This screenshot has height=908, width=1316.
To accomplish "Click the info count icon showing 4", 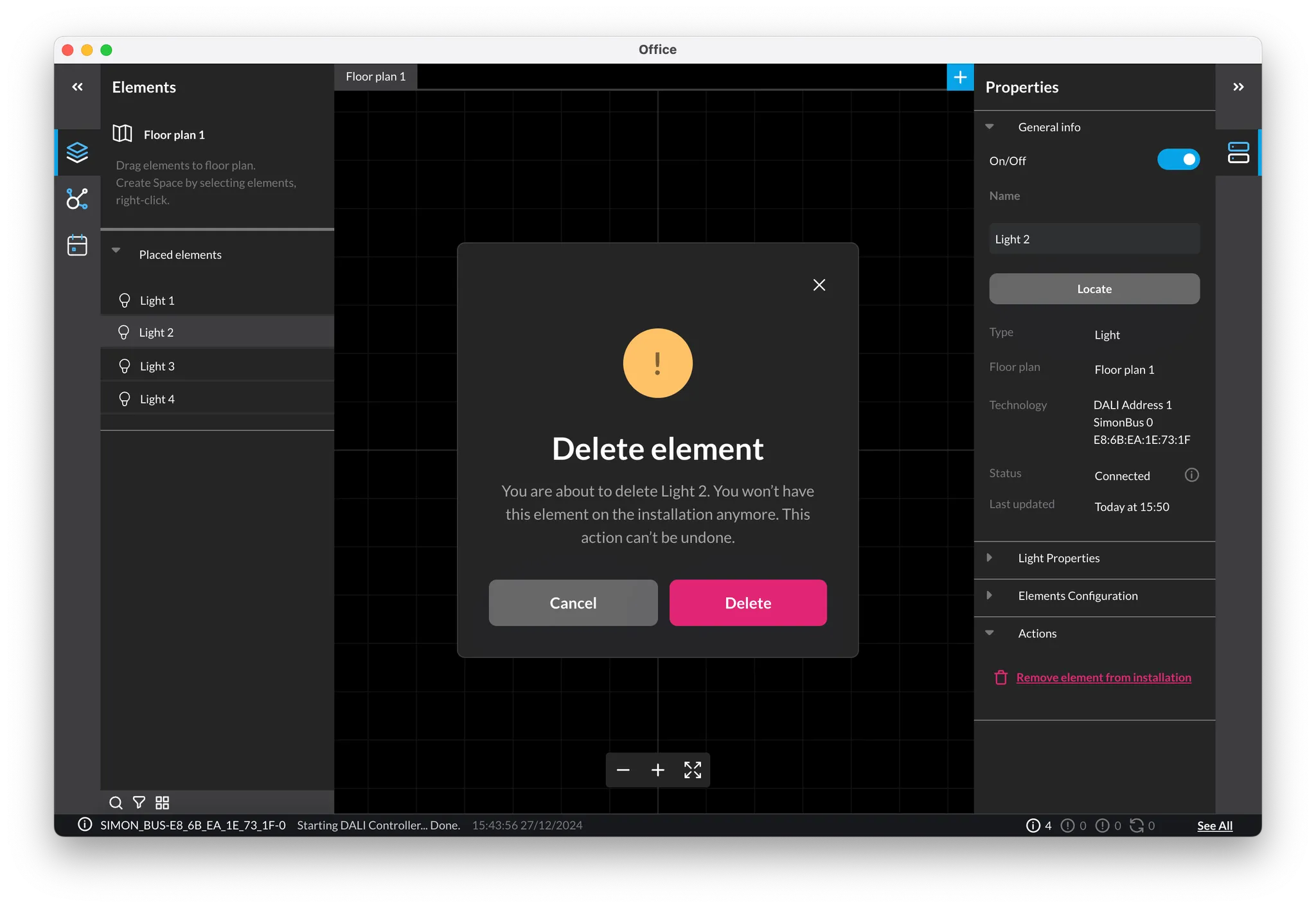I will [1033, 826].
